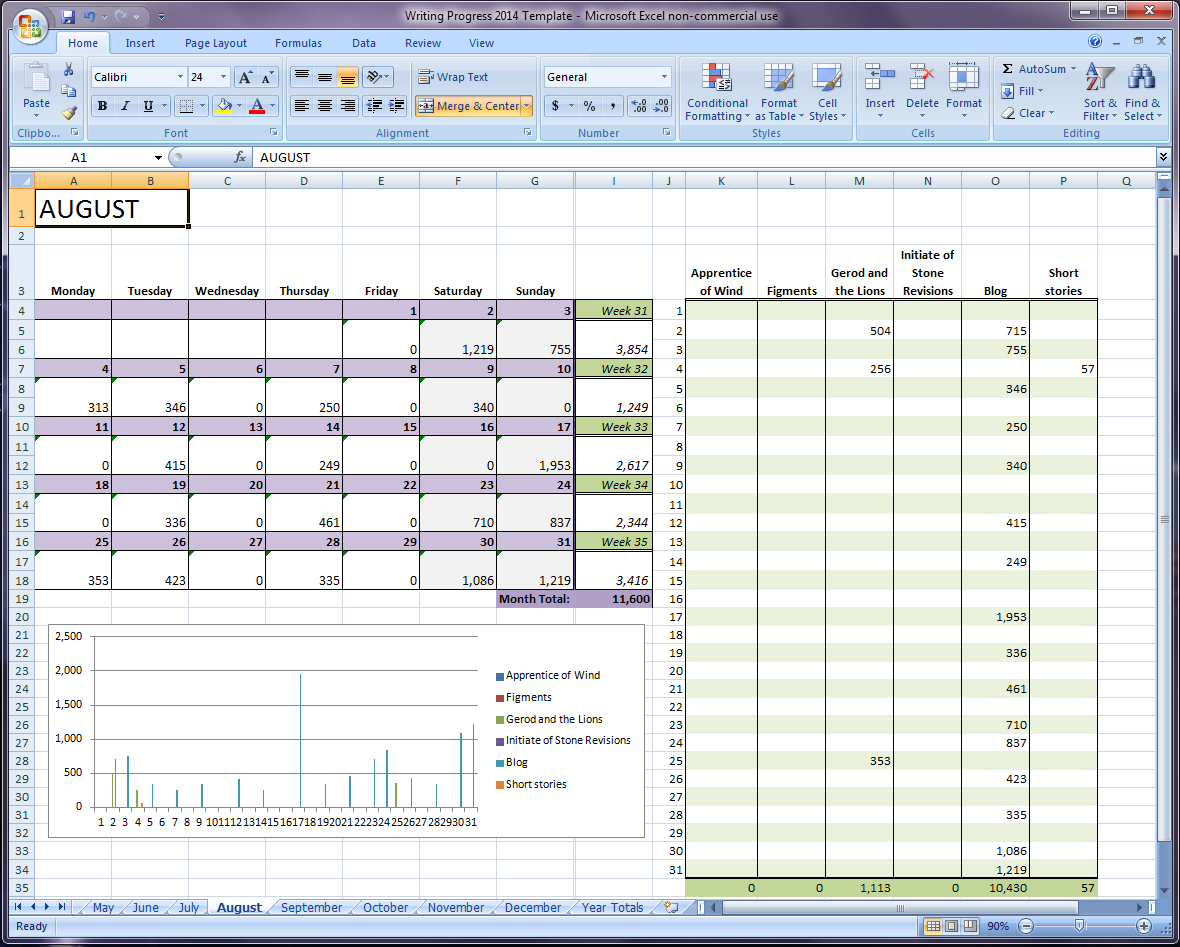Toggle Italic formatting
The width and height of the screenshot is (1180, 947).
pos(125,106)
